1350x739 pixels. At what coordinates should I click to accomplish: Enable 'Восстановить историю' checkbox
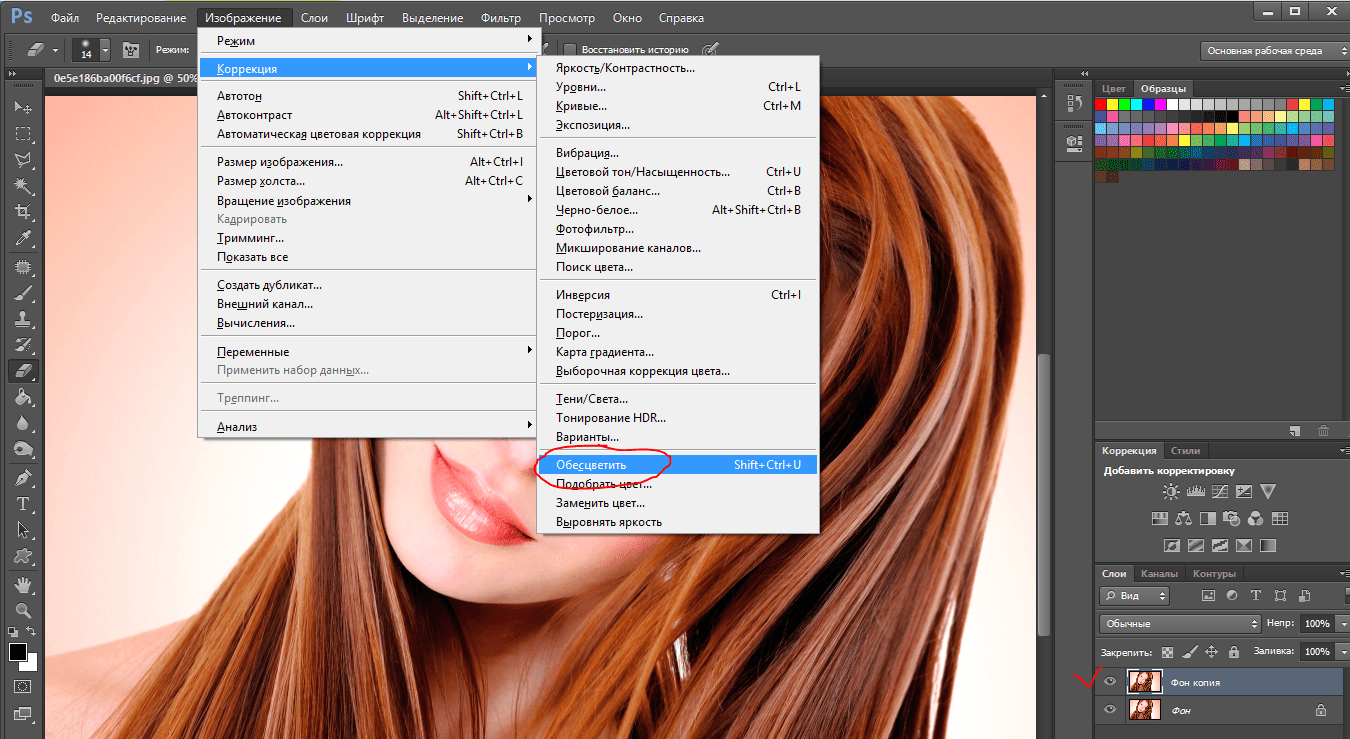click(x=570, y=49)
